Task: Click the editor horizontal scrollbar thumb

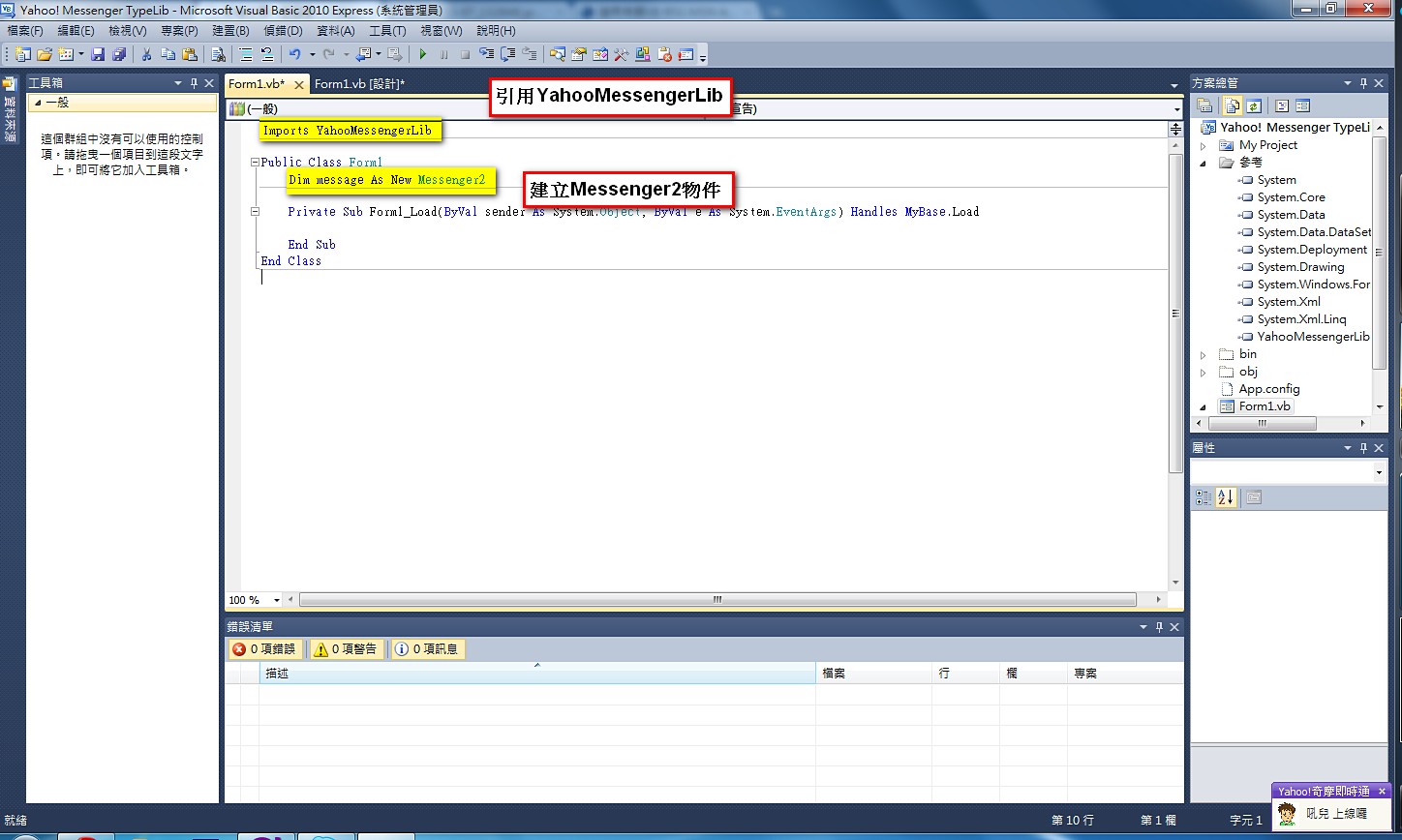Action: (x=716, y=600)
